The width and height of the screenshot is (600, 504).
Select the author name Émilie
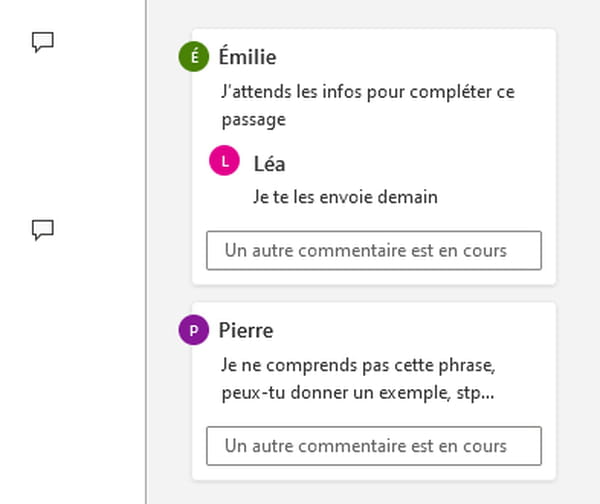coord(247,58)
